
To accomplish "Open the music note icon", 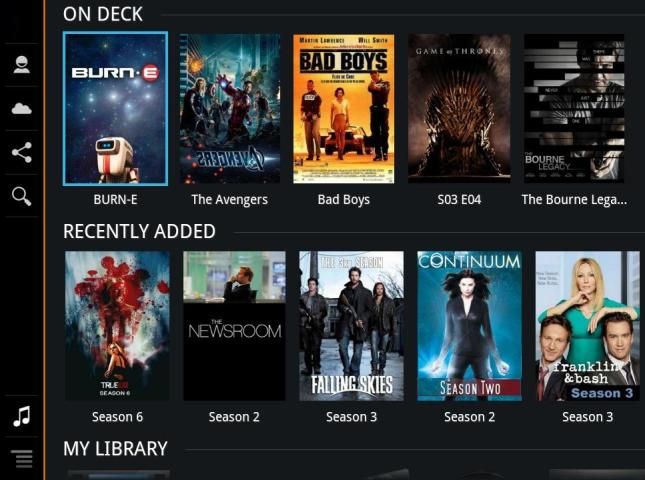I will (21, 416).
